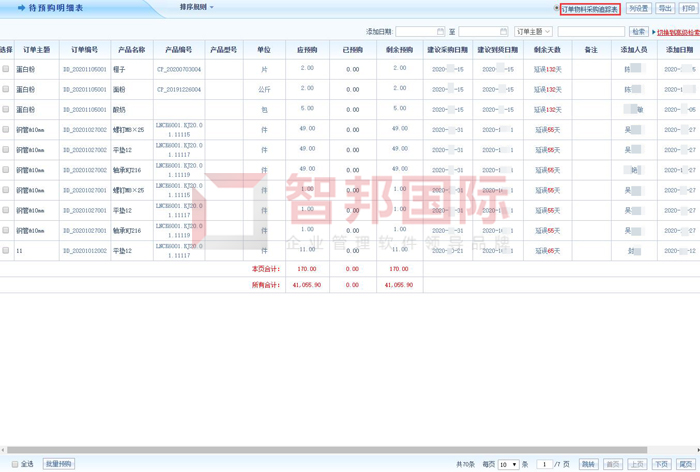The height and width of the screenshot is (472, 700).
Task: Export the list with 导出 button
Action: 666,9
